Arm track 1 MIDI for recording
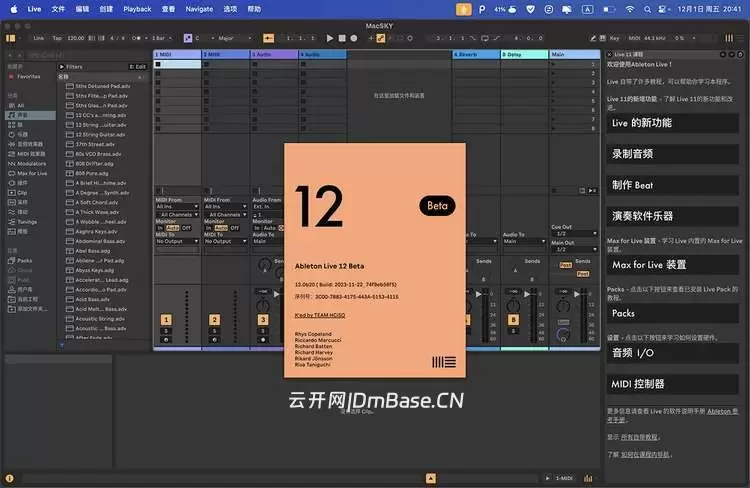This screenshot has width=750, height=488. point(166,340)
